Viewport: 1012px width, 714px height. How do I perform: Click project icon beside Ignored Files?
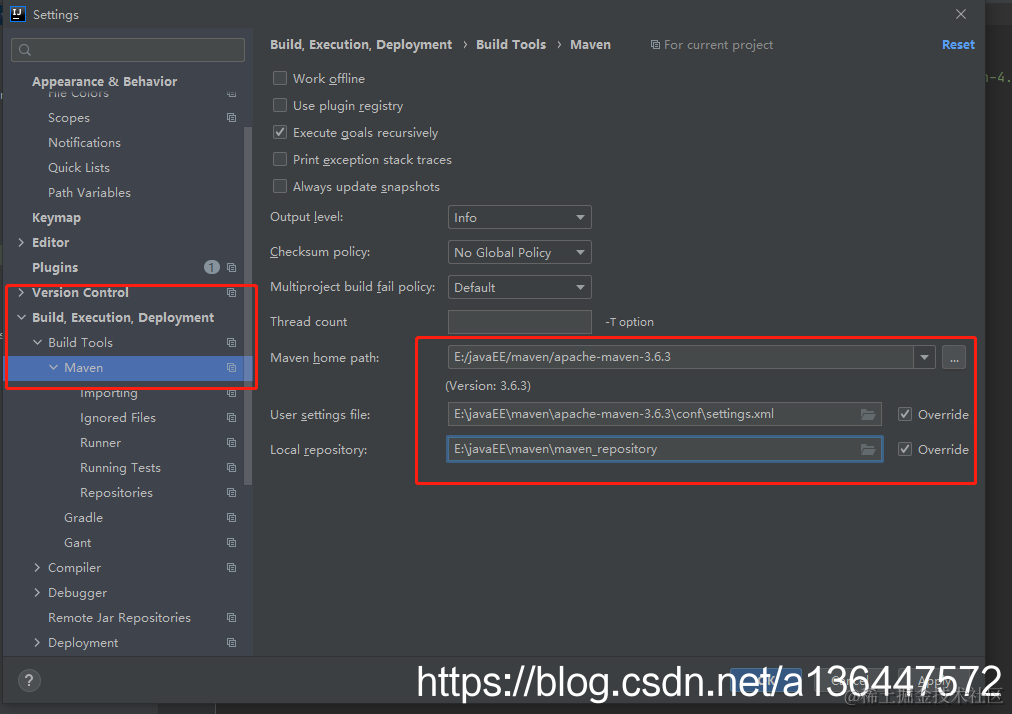click(232, 418)
